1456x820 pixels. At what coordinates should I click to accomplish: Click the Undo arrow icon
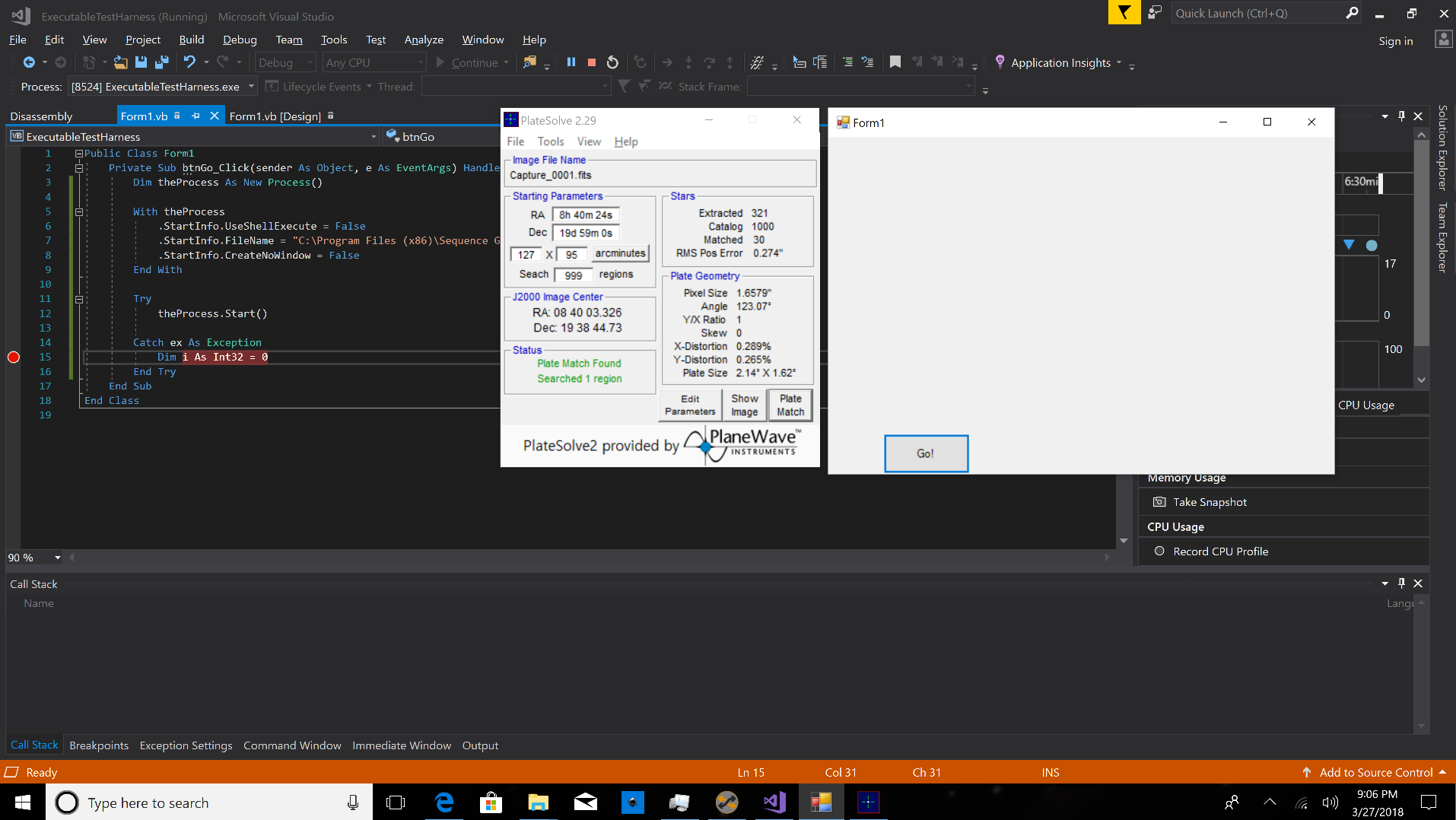click(x=189, y=62)
